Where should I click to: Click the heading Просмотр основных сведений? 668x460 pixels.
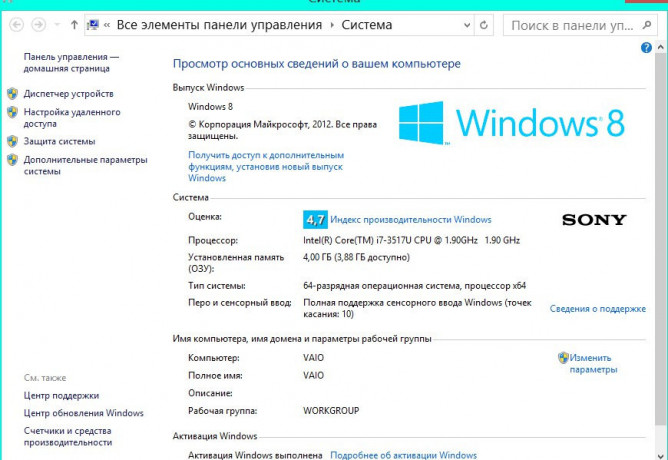317,64
